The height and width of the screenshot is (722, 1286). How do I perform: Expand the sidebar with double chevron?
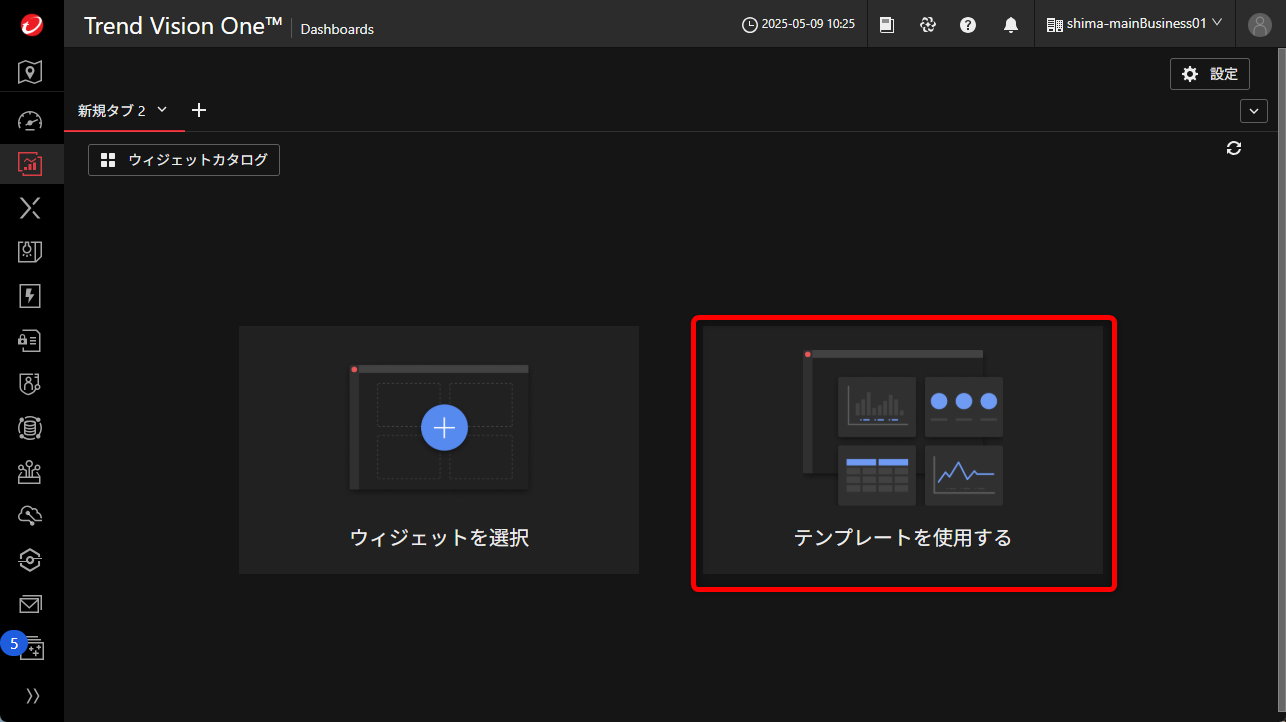(32, 696)
